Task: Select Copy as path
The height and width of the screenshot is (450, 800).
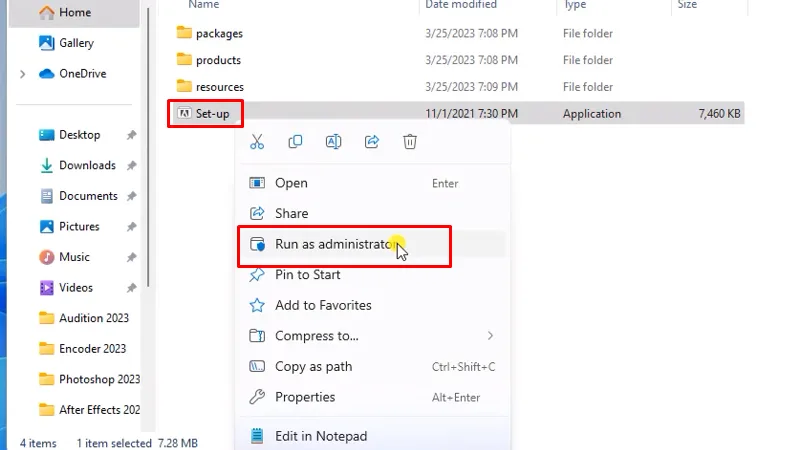Action: point(373,366)
